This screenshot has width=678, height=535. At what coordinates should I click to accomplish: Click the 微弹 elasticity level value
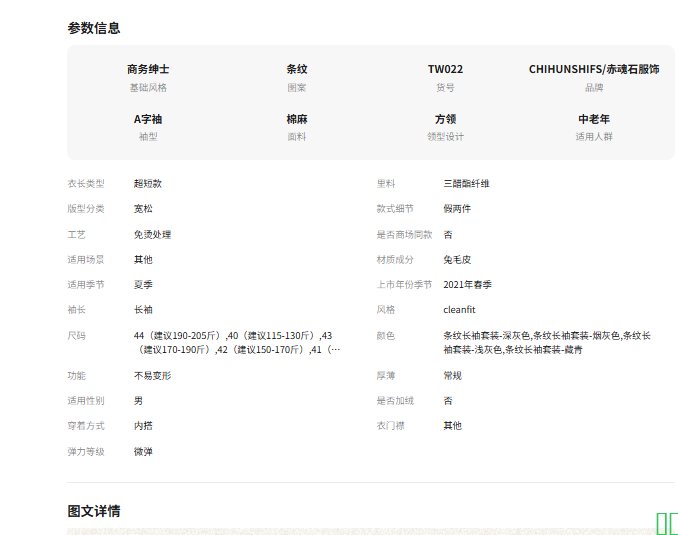tap(143, 451)
